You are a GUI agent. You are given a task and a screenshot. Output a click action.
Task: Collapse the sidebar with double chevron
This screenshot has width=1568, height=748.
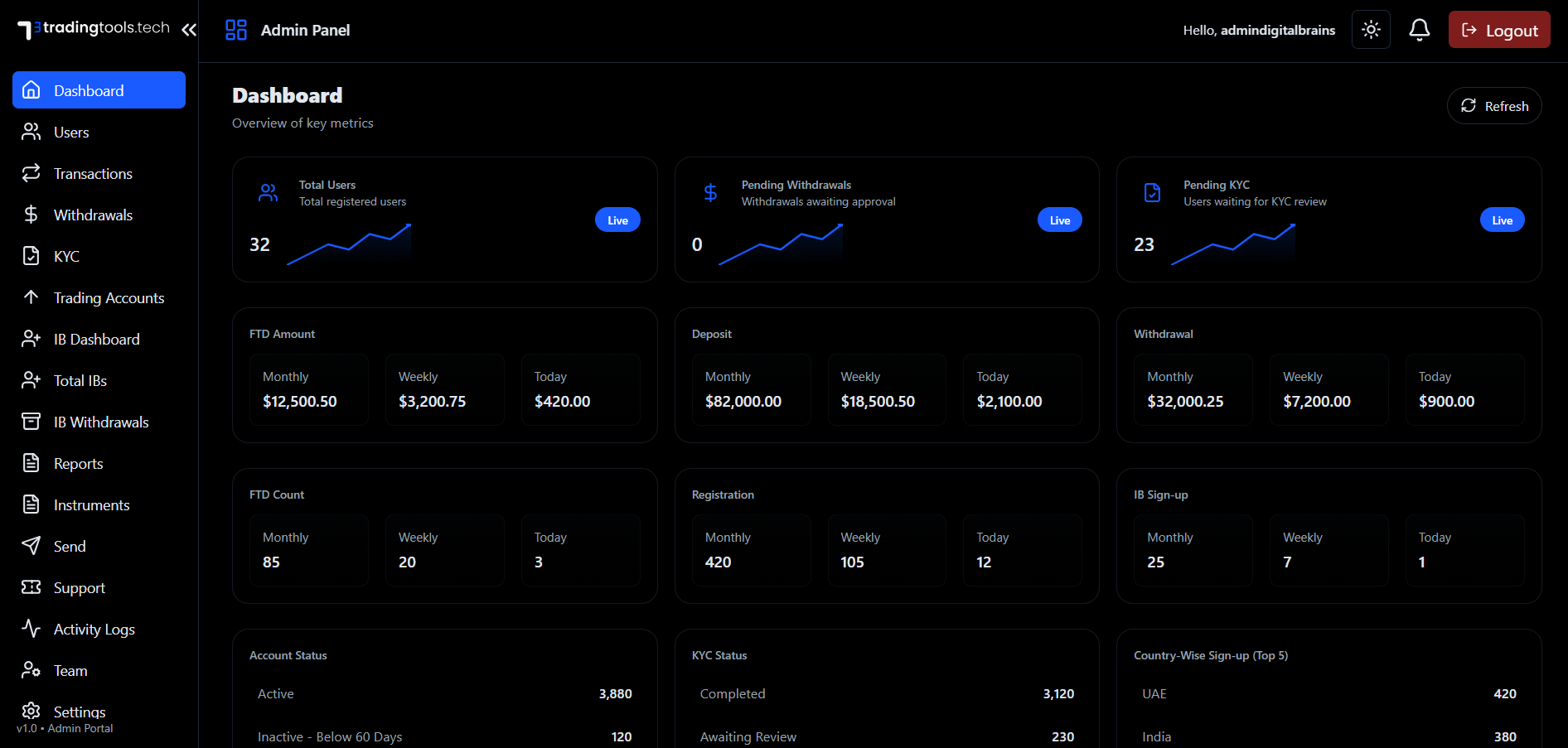[189, 30]
